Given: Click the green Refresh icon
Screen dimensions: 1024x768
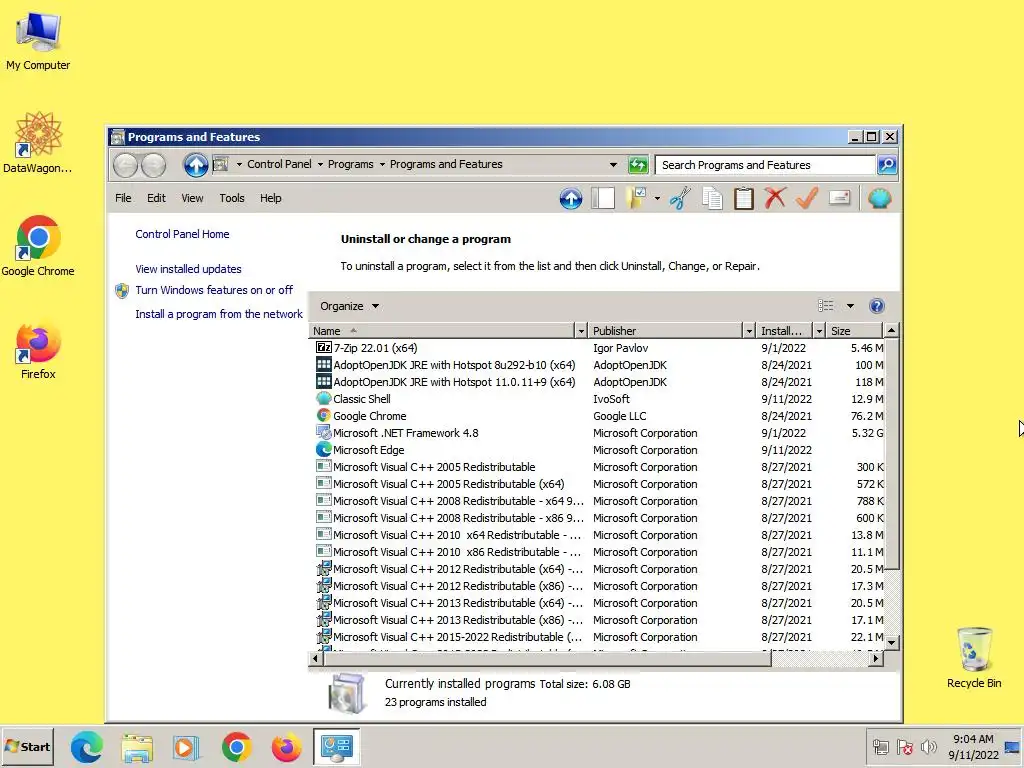Looking at the screenshot, I should click(638, 165).
